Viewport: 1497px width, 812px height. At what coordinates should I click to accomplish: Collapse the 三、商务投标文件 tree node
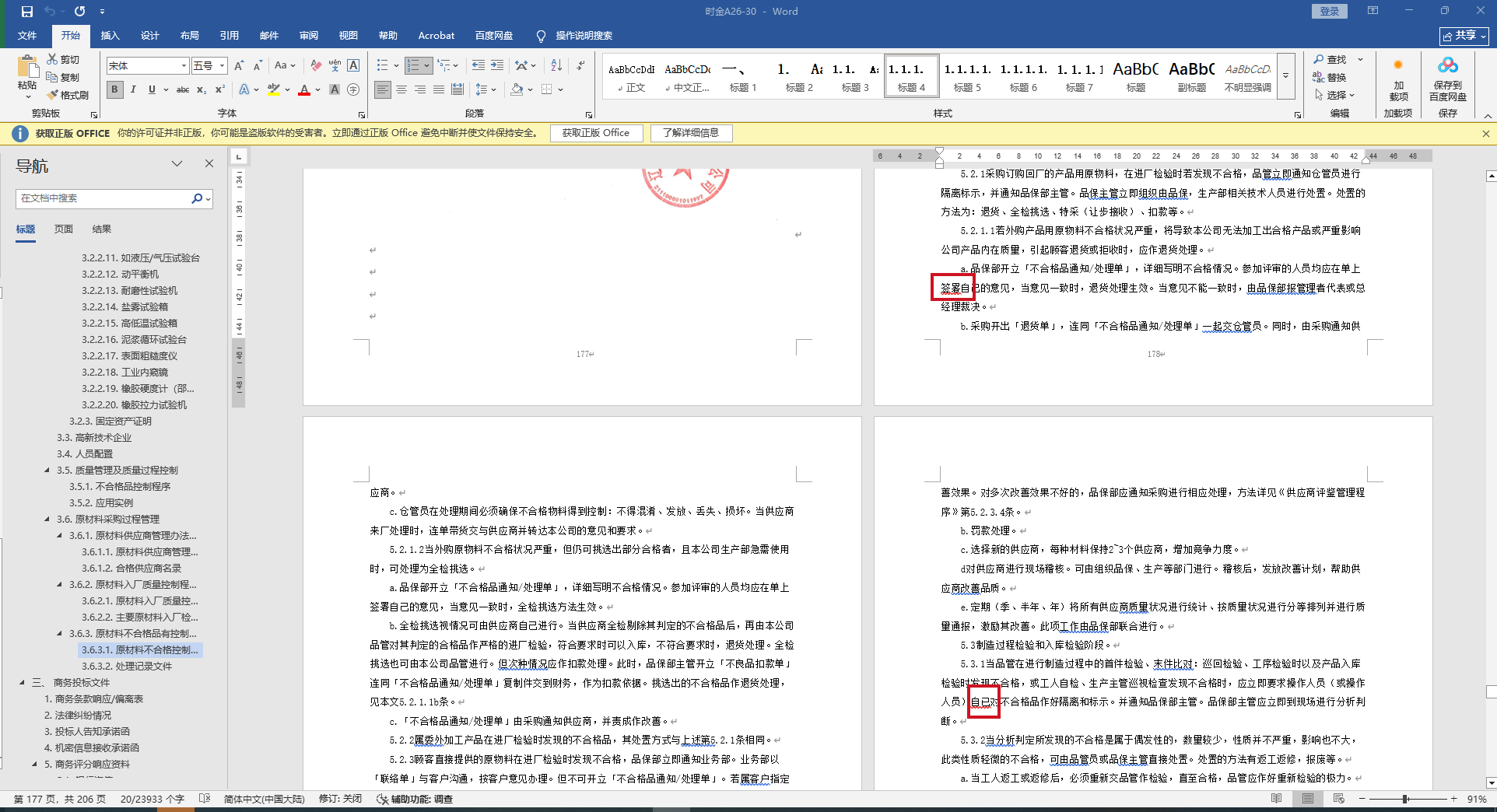point(23,682)
